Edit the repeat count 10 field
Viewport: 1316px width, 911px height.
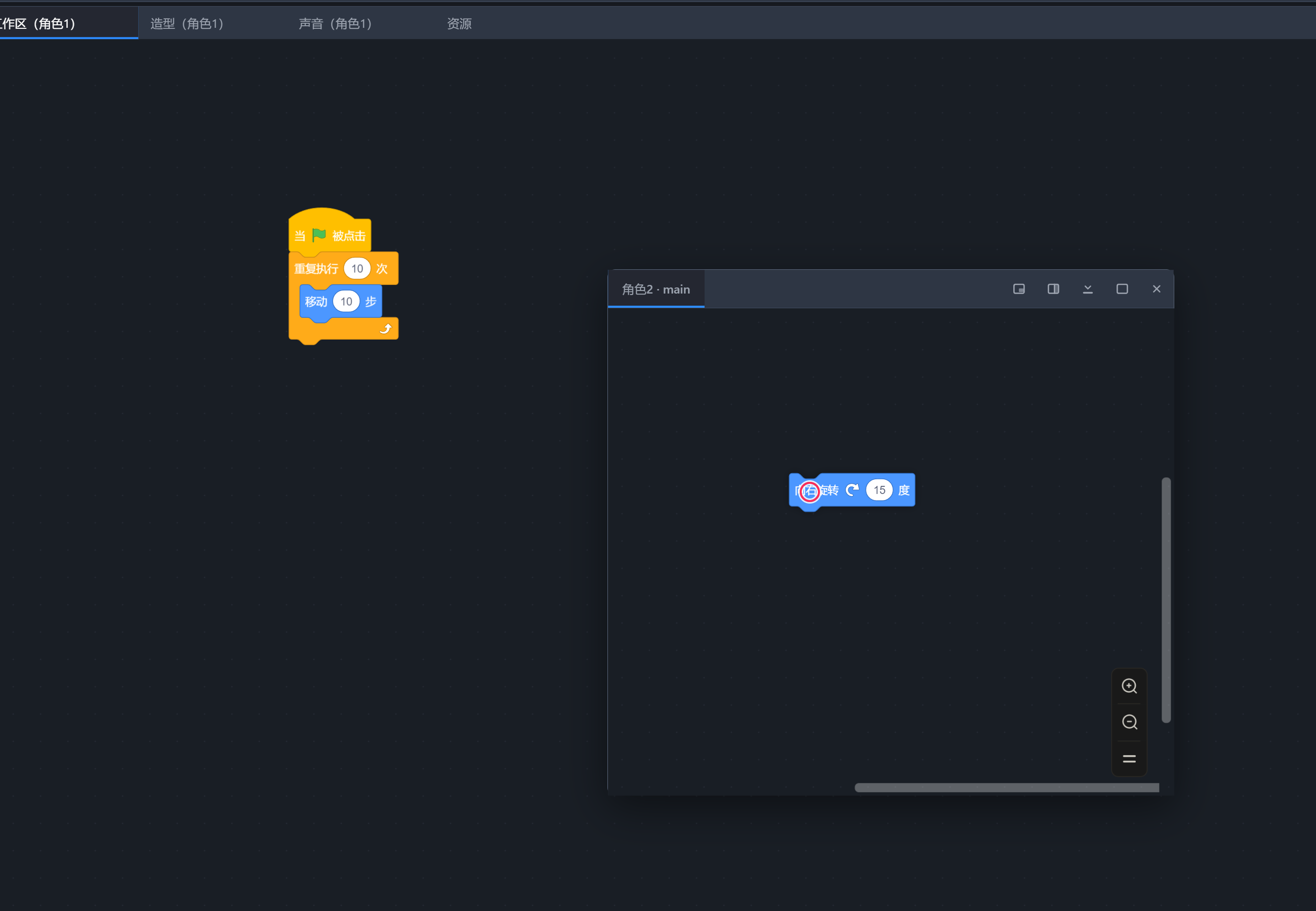(x=357, y=268)
